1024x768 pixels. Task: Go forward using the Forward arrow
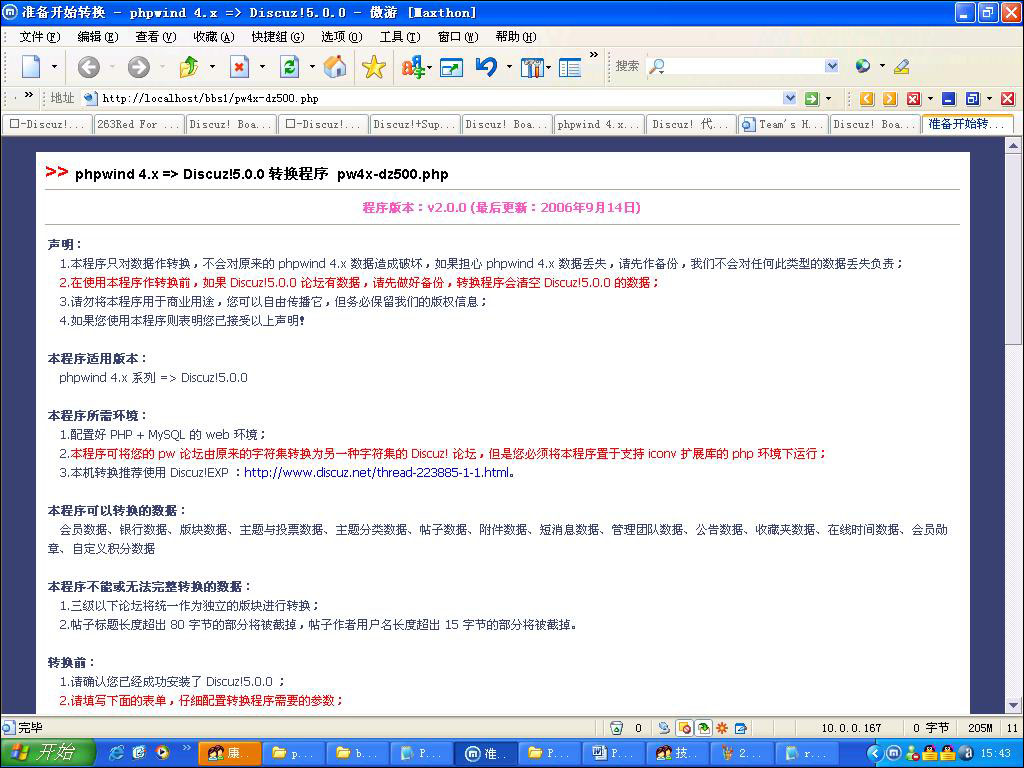pos(138,67)
